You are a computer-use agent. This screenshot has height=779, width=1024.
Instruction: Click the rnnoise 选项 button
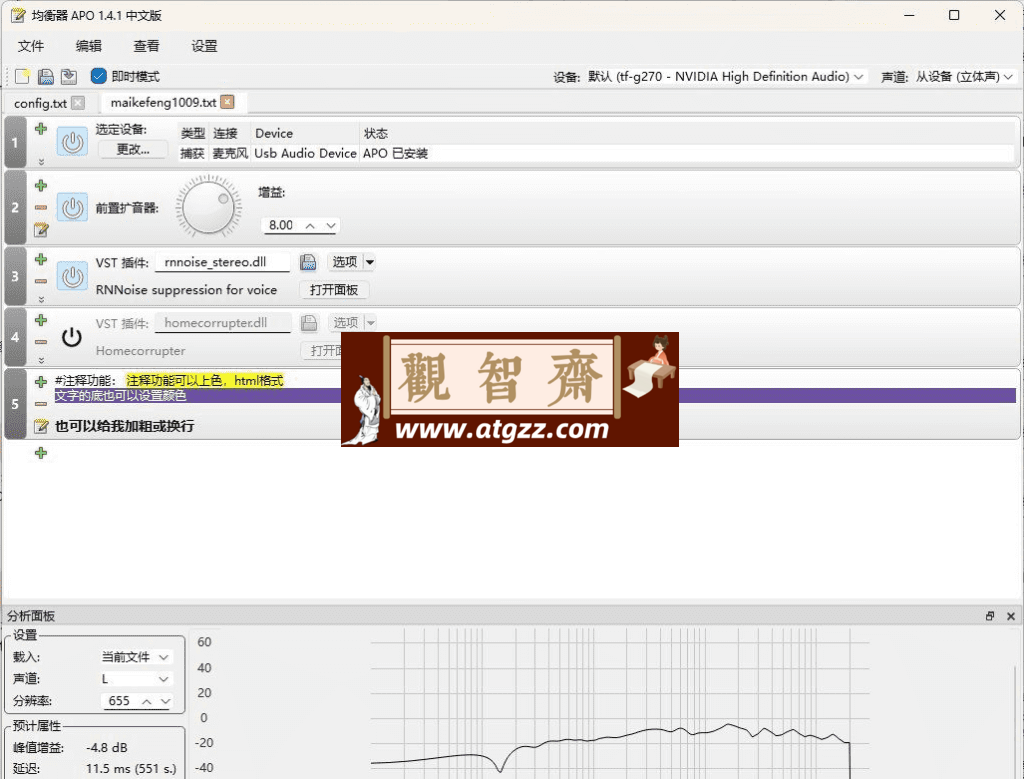click(345, 262)
